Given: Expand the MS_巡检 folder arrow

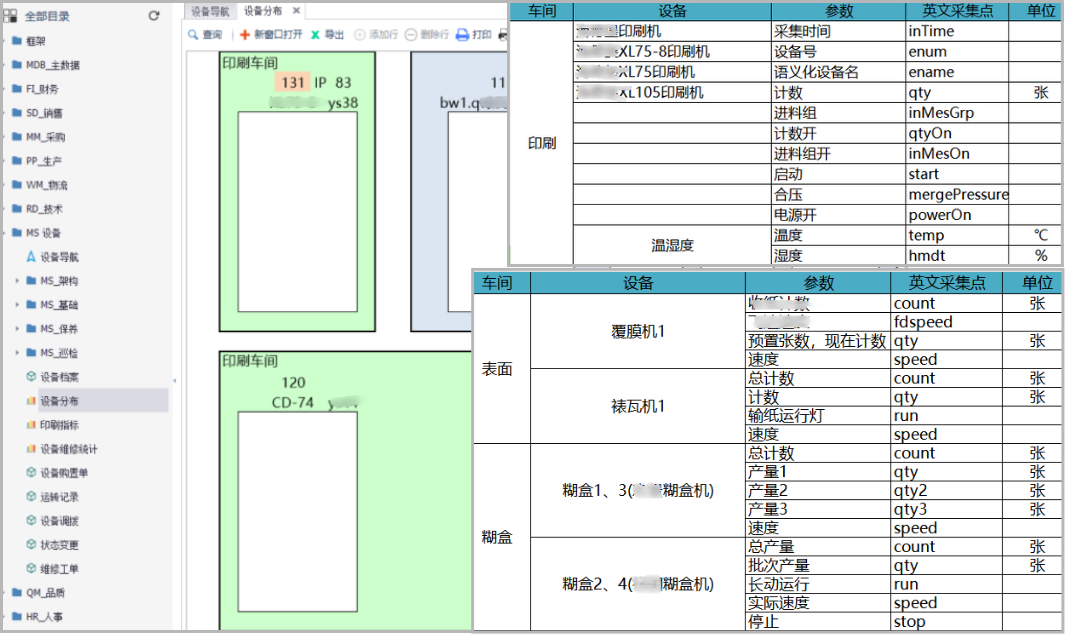Looking at the screenshot, I should (17, 353).
